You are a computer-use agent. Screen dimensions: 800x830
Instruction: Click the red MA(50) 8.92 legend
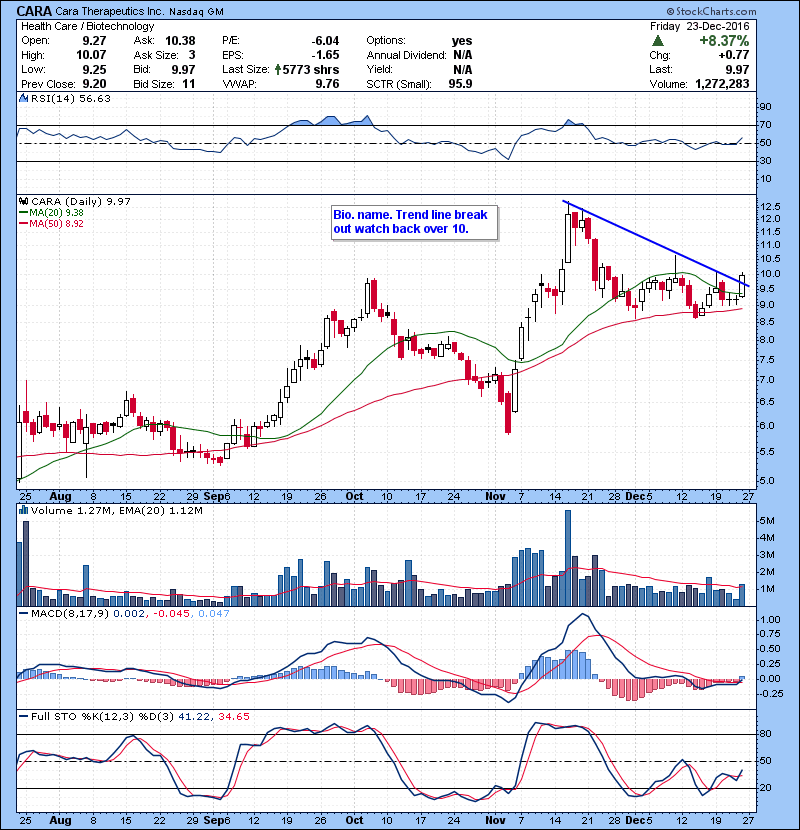(51, 223)
